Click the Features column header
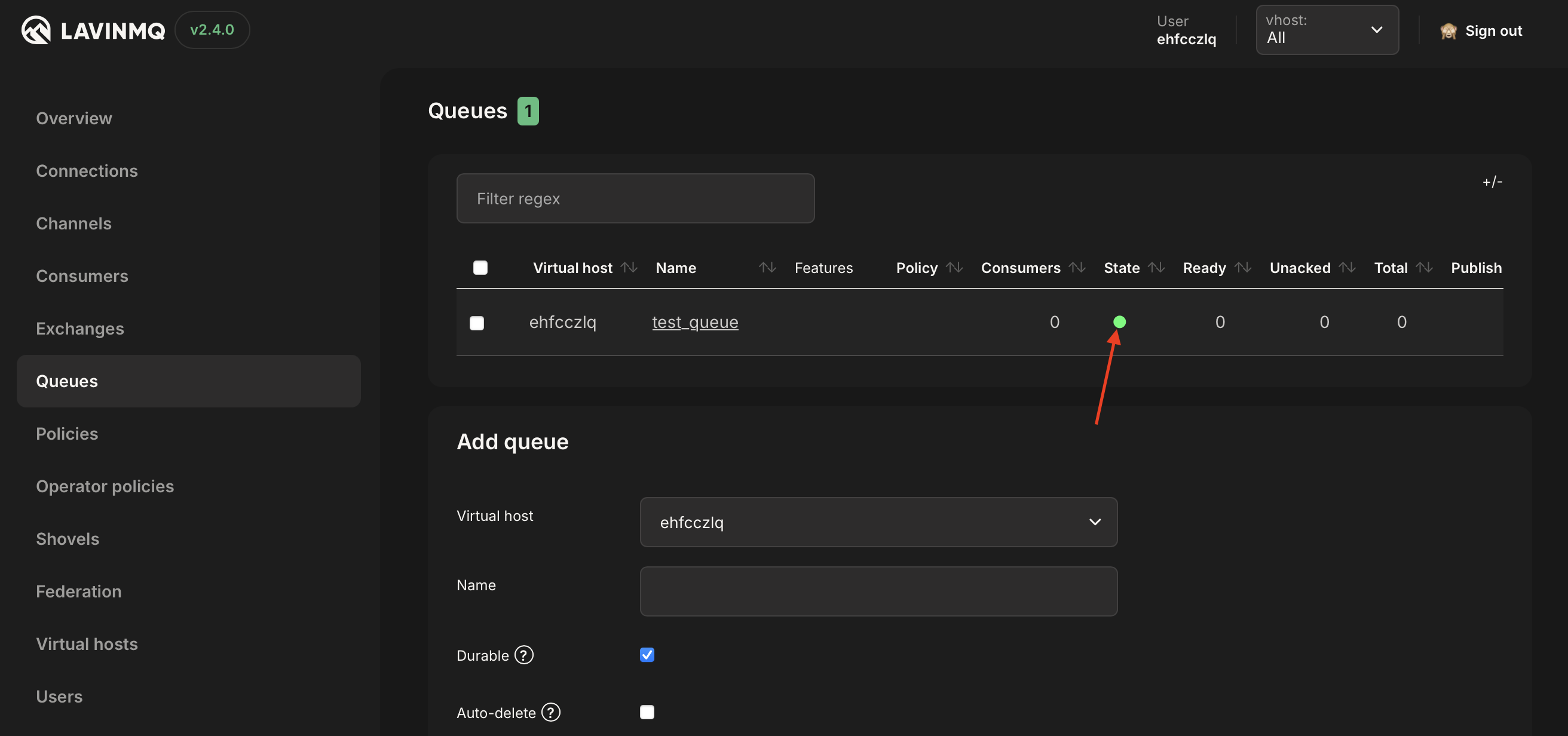Viewport: 1568px width, 736px height. pos(823,268)
